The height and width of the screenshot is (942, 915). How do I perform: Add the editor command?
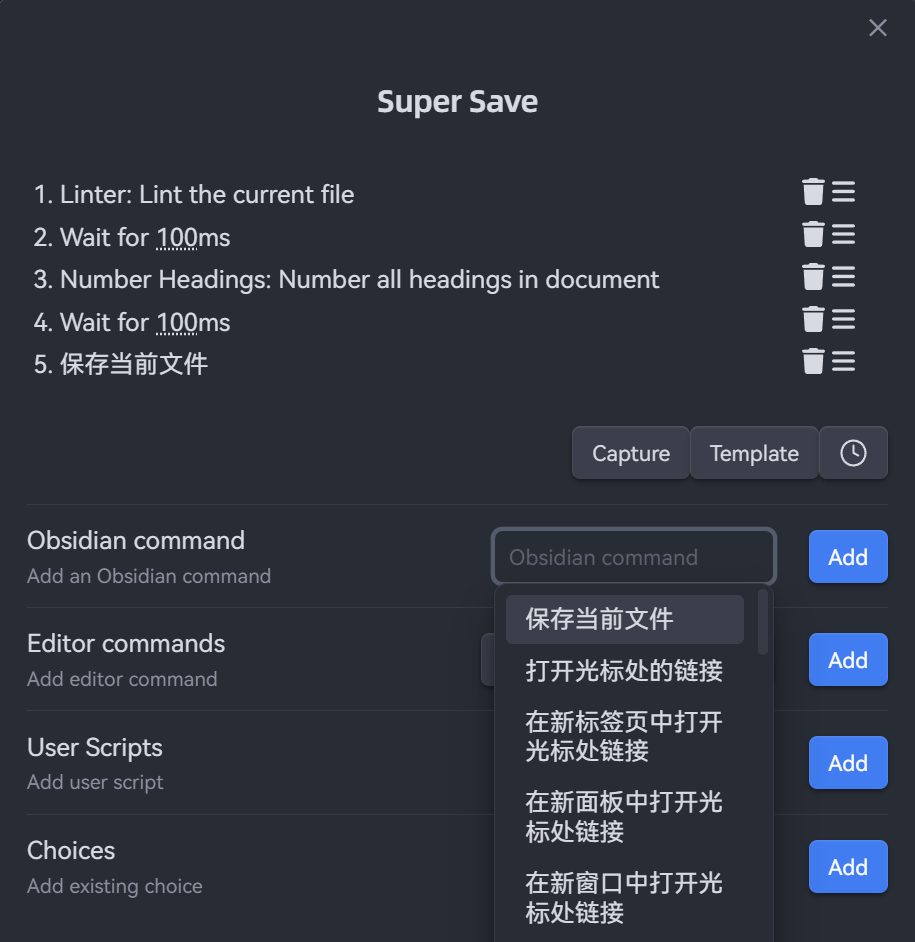(x=847, y=660)
